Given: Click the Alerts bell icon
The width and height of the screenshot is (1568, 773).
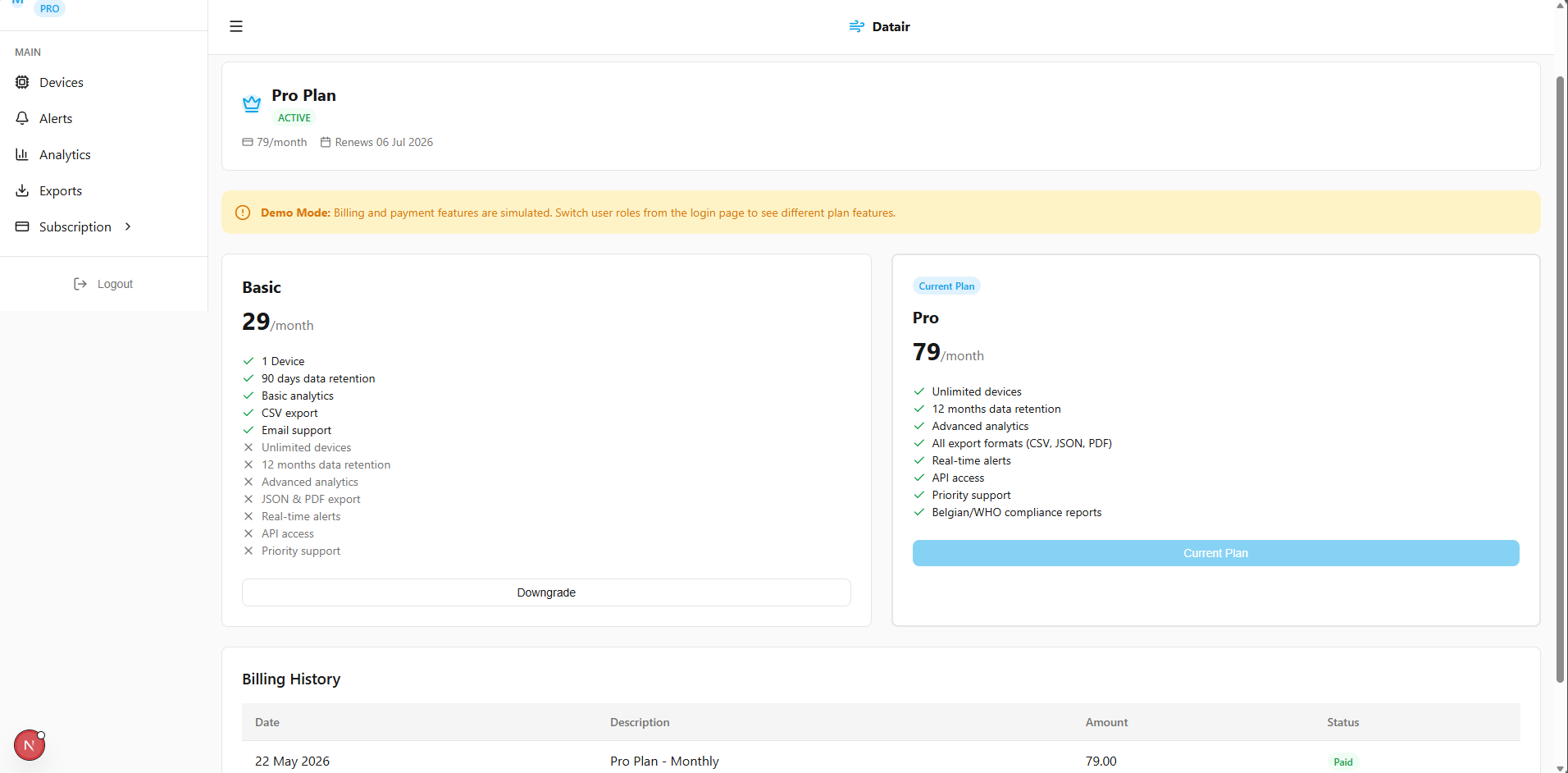Looking at the screenshot, I should pos(22,118).
